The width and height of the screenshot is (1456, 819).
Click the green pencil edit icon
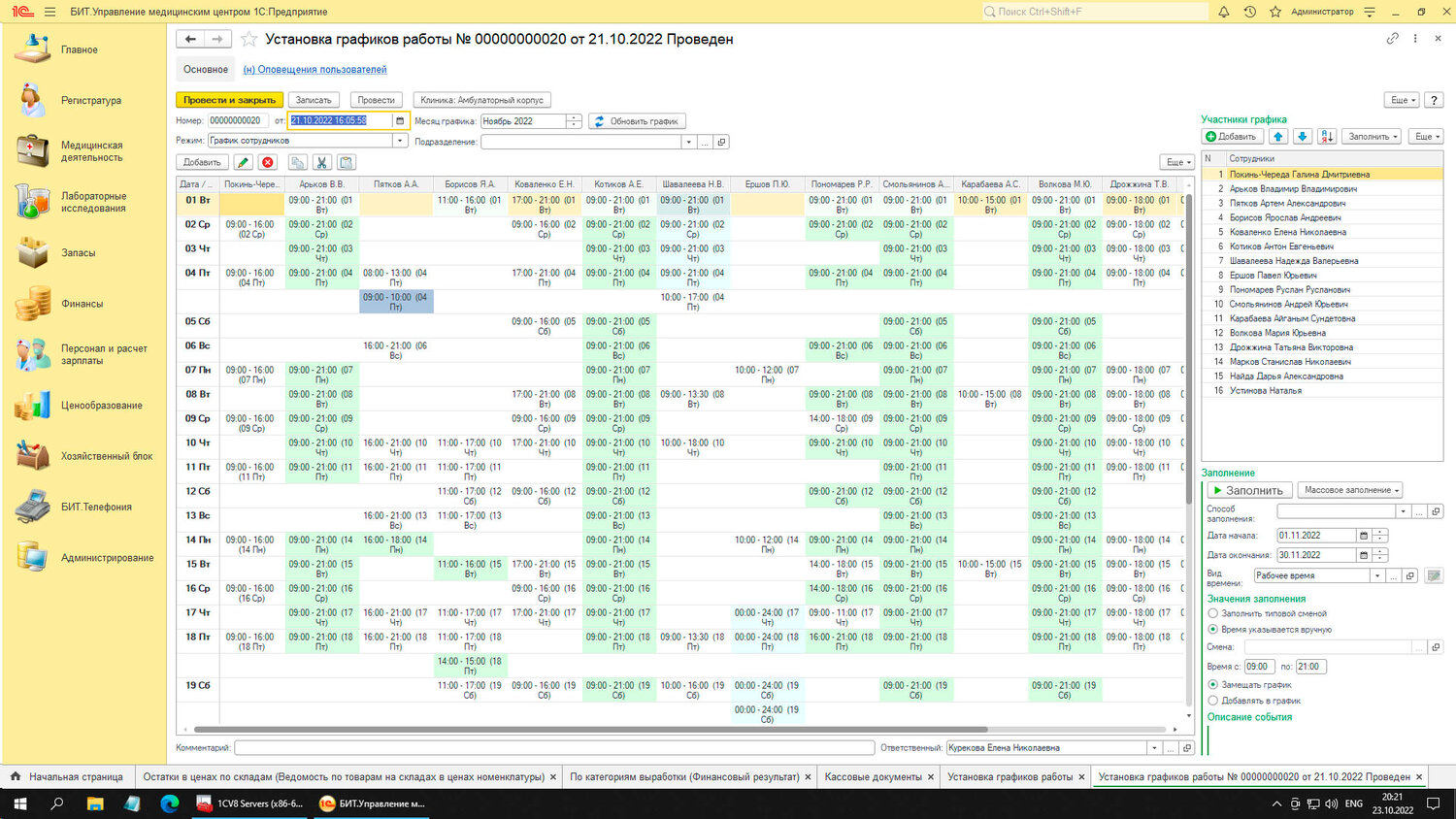tap(244, 162)
